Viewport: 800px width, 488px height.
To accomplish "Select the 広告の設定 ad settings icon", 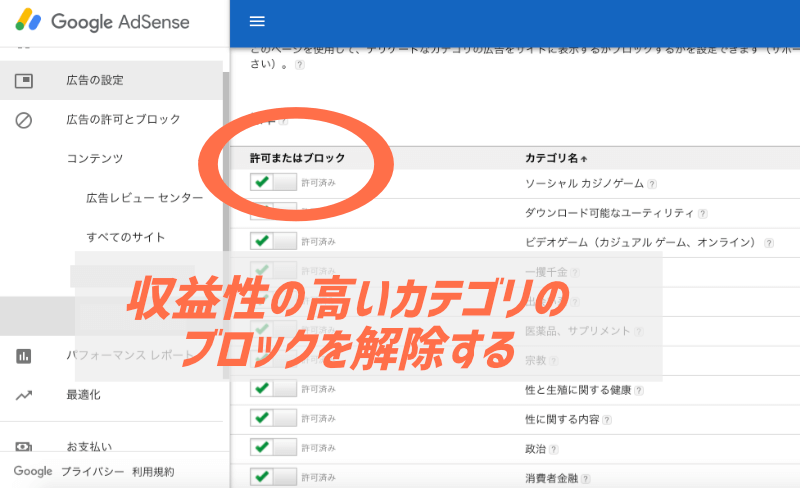I will coord(23,81).
